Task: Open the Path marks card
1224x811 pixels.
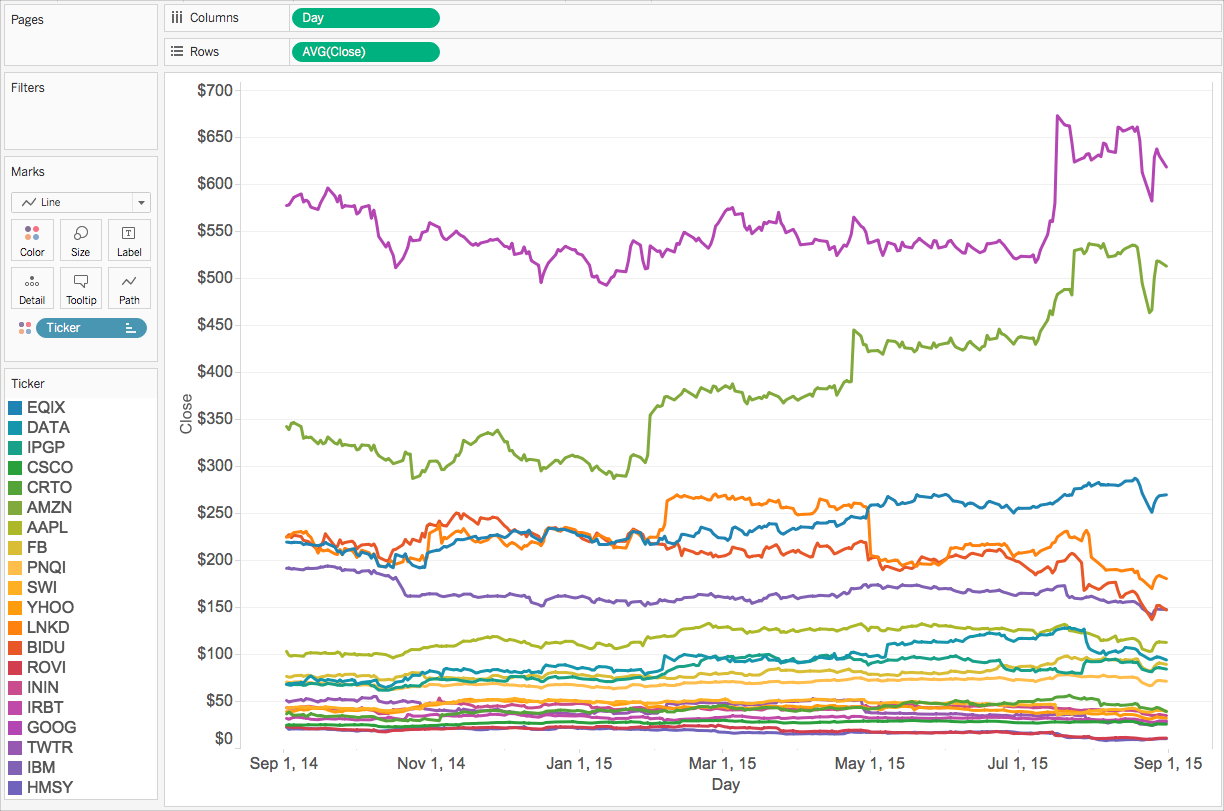Action: tap(129, 288)
